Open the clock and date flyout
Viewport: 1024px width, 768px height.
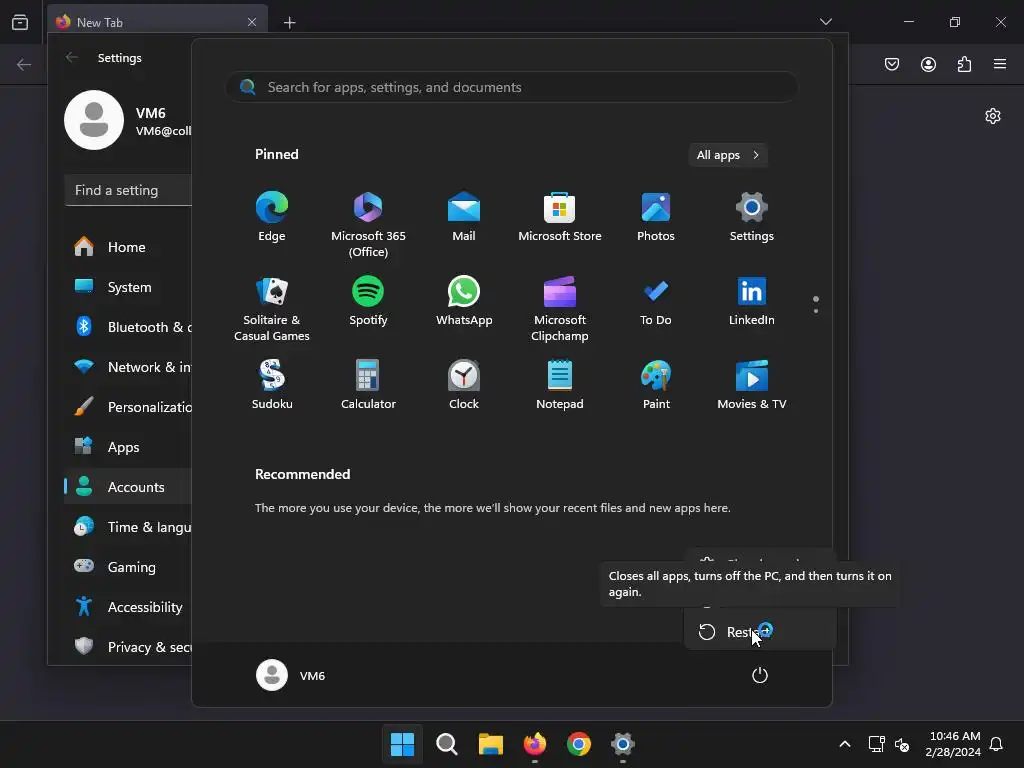click(x=953, y=744)
